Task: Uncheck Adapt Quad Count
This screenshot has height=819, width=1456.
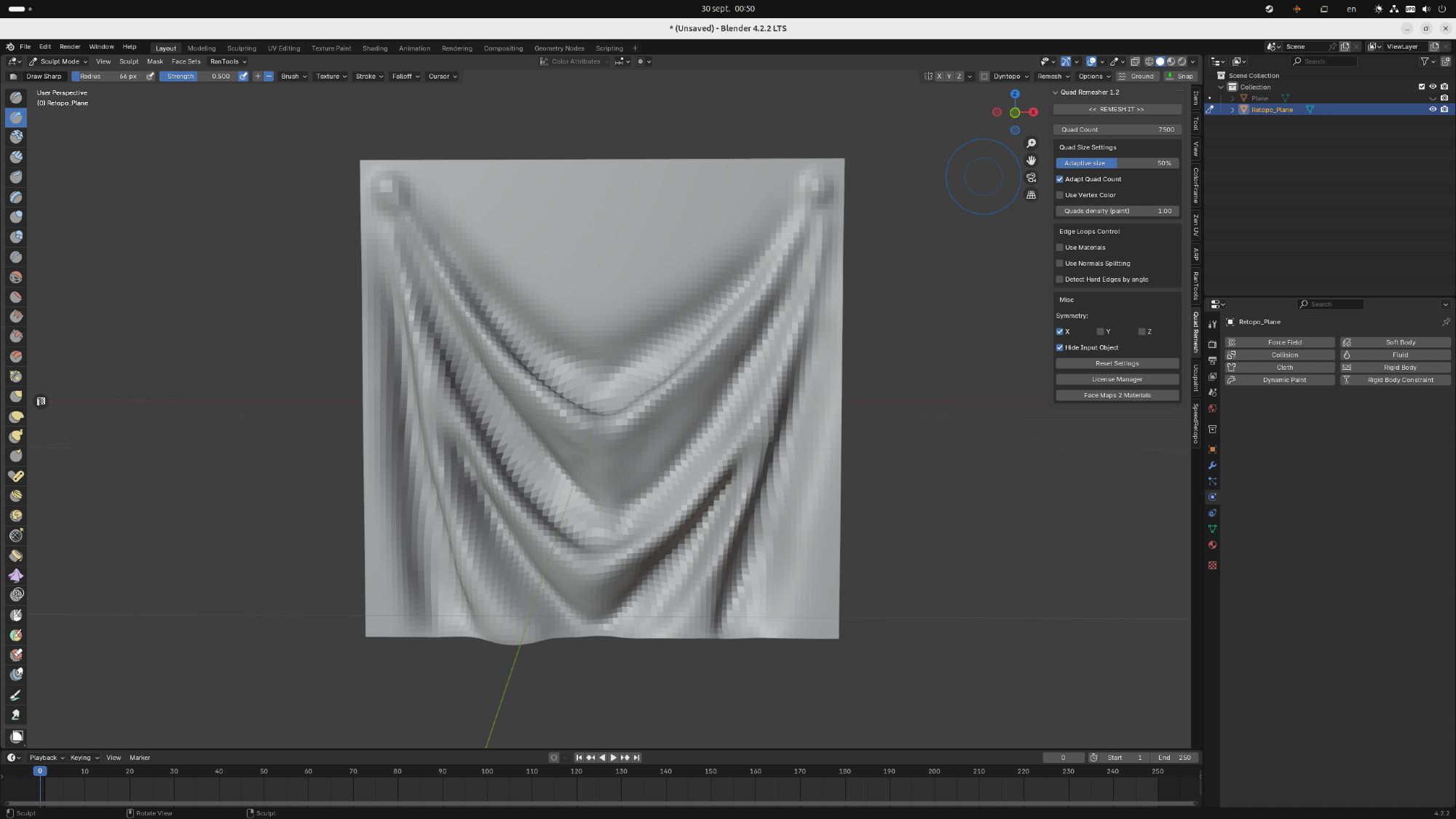Action: pos(1060,179)
